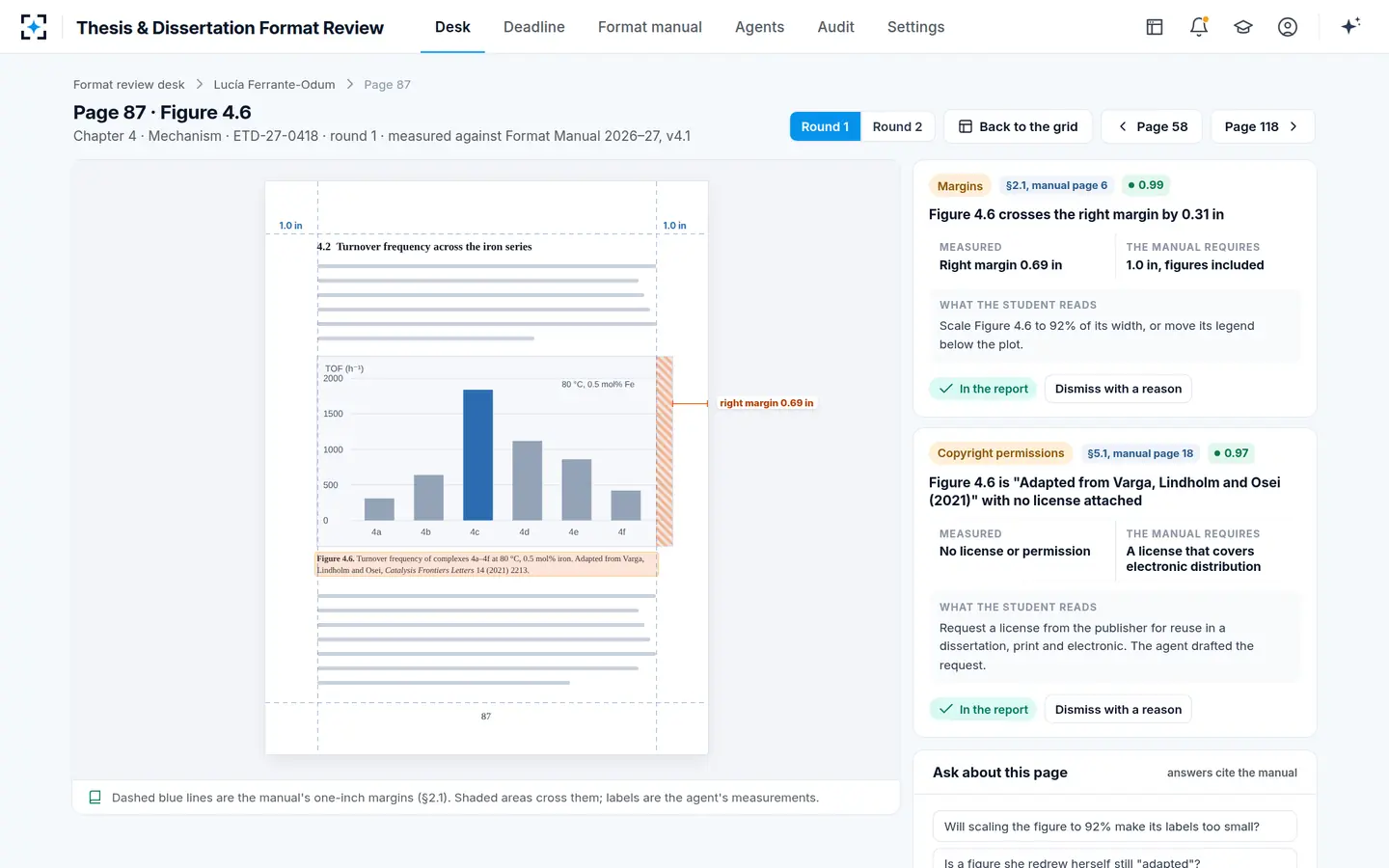The image size is (1389, 868).
Task: Open notifications bell
Action: pos(1199,27)
